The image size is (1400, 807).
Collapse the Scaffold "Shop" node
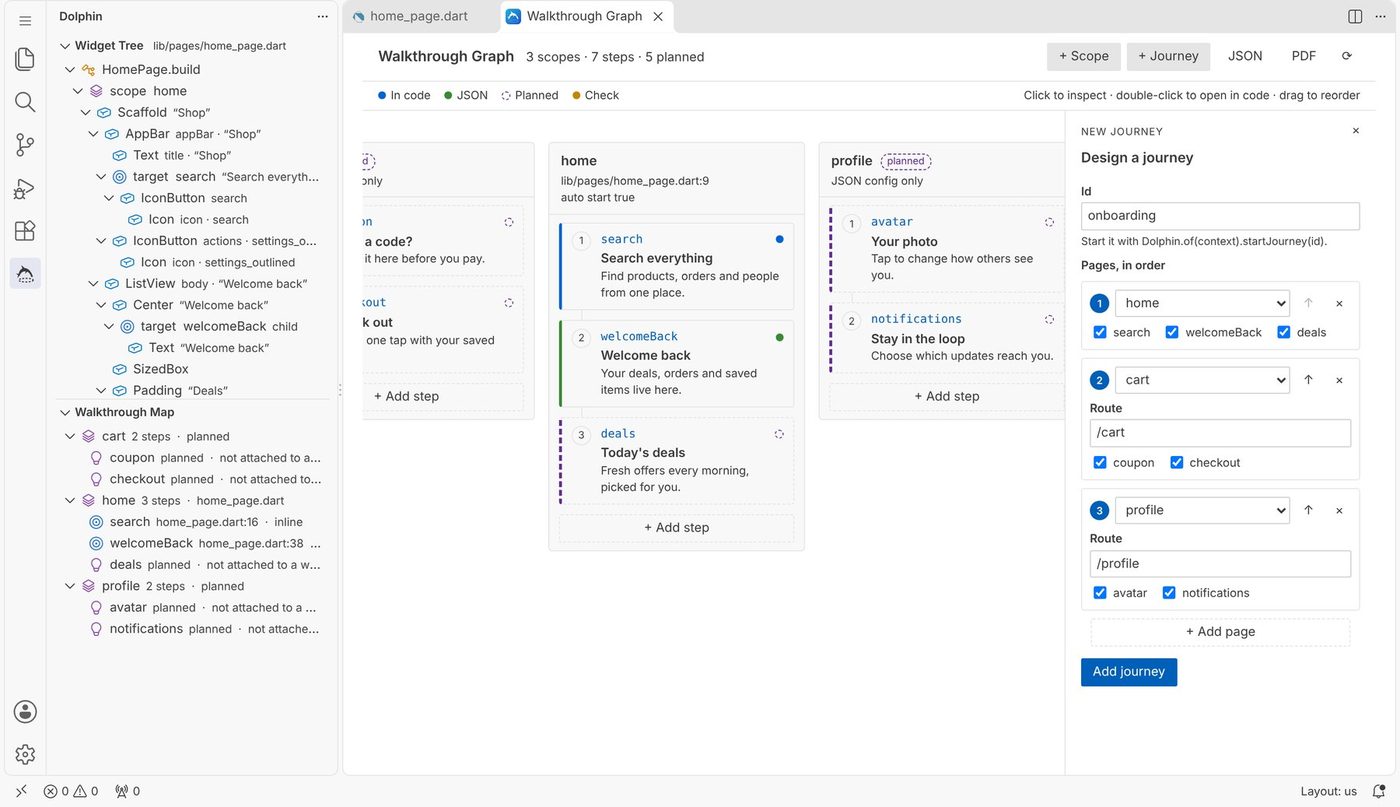pyautogui.click(x=86, y=112)
